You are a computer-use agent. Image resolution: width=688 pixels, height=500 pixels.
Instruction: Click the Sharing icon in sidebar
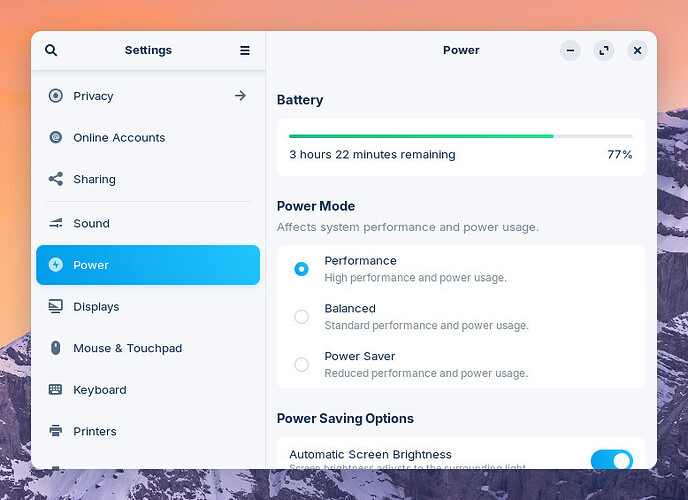click(x=56, y=179)
